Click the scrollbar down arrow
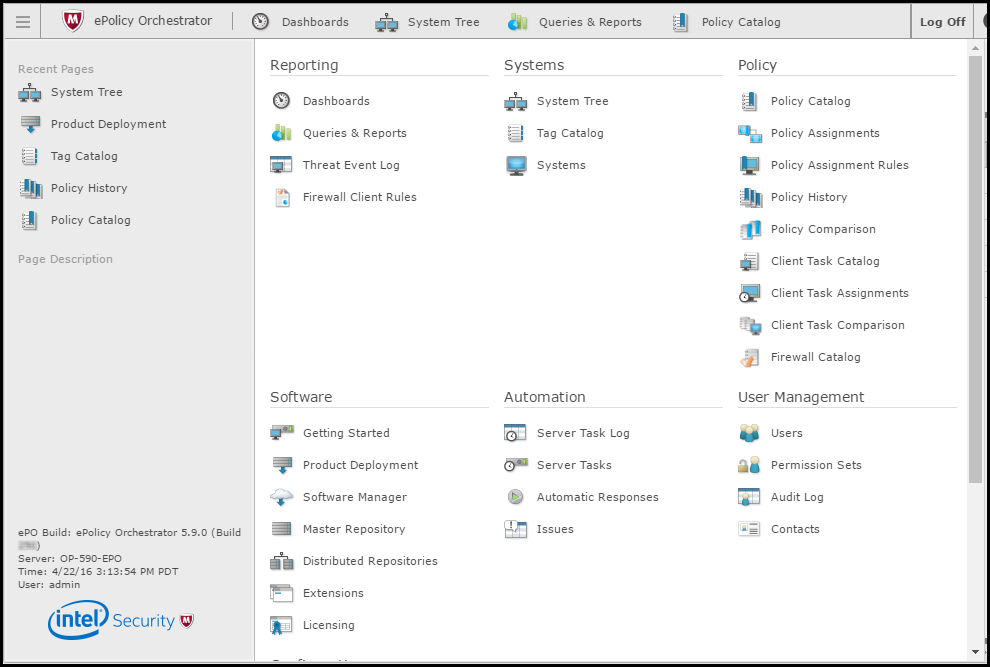Viewport: 990px width, 667px height. [x=975, y=651]
